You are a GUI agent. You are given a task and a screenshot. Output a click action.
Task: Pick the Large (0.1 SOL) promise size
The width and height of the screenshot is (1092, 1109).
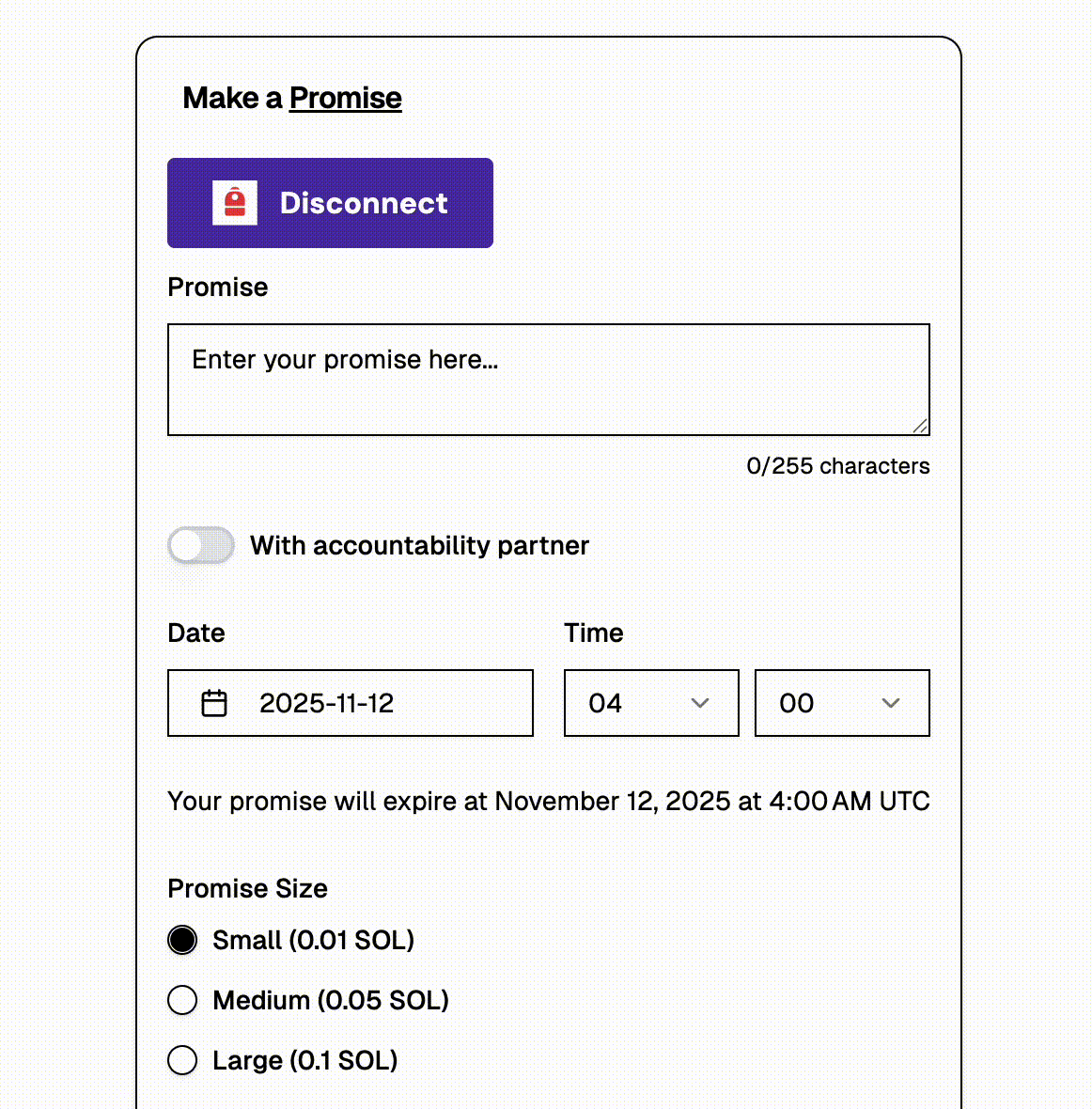pyautogui.click(x=182, y=1060)
